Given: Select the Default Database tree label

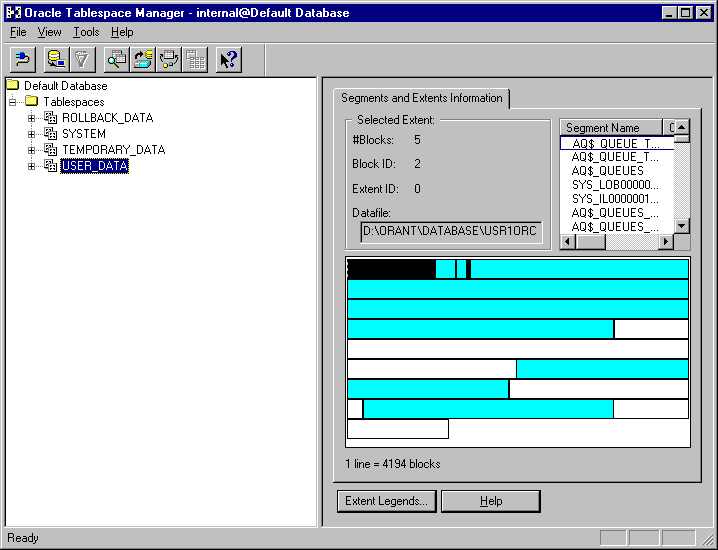Looking at the screenshot, I should click(x=65, y=86).
